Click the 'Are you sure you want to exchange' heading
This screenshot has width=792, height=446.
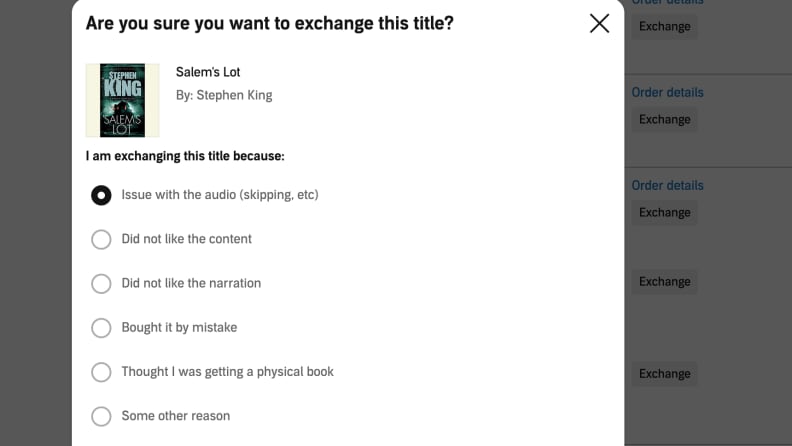[270, 23]
